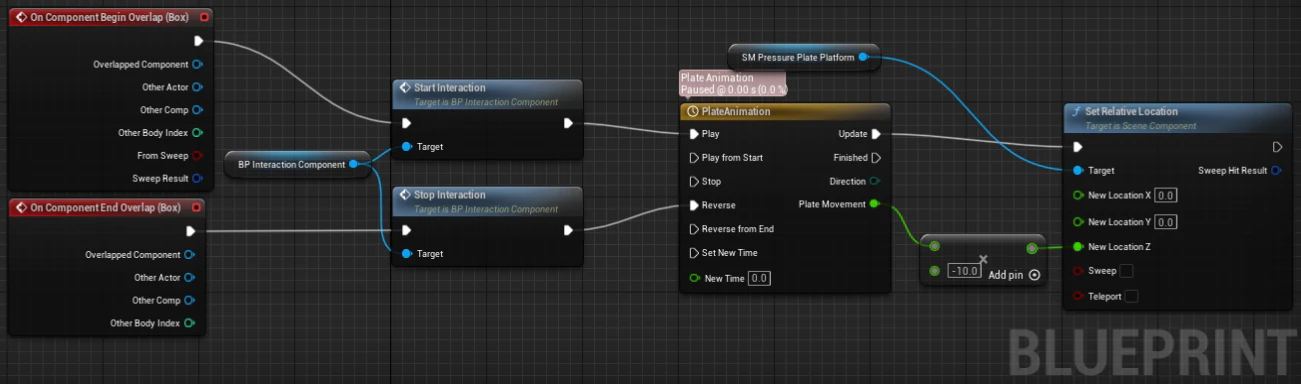Screen dimensions: 1301x384
Task: Select the SM Pressure Plate Platform variable node
Action: click(x=804, y=57)
